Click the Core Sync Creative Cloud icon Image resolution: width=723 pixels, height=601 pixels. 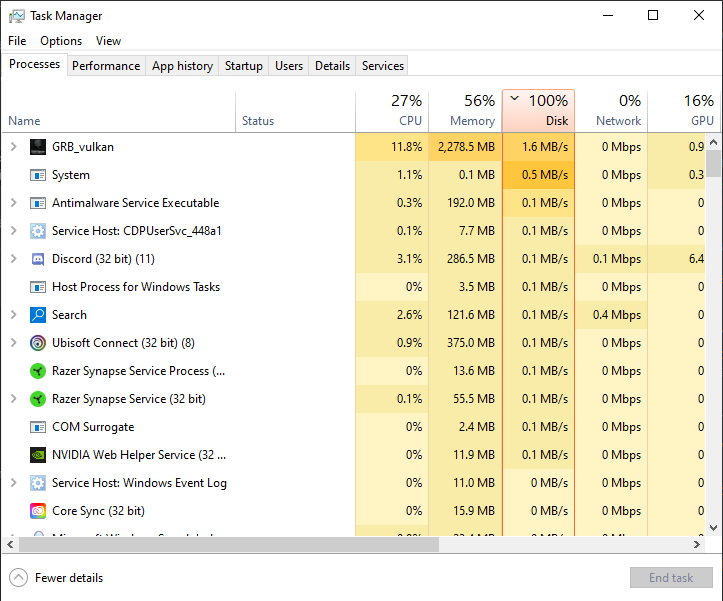38,511
